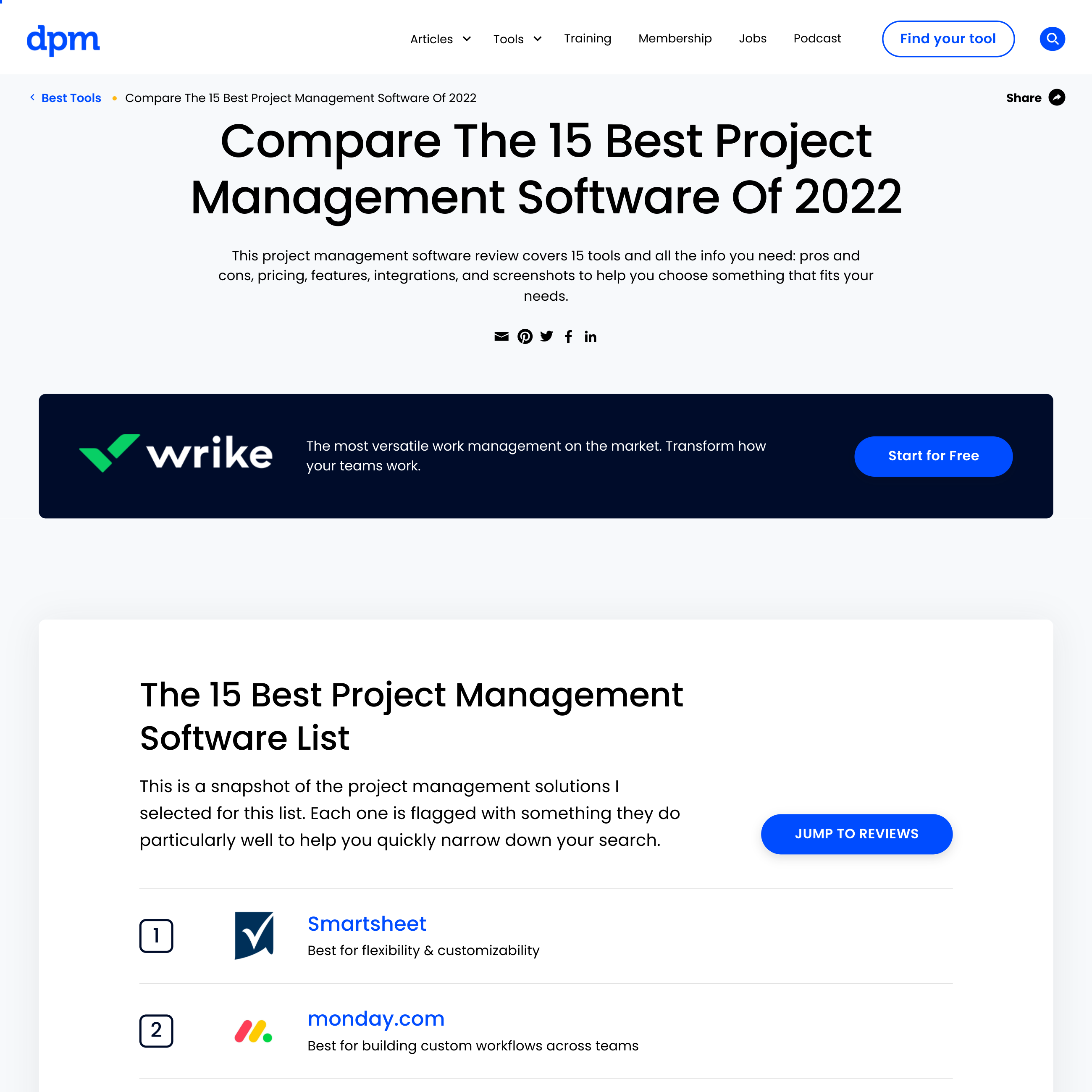
Task: Expand the Articles dropdown menu
Action: 440,38
